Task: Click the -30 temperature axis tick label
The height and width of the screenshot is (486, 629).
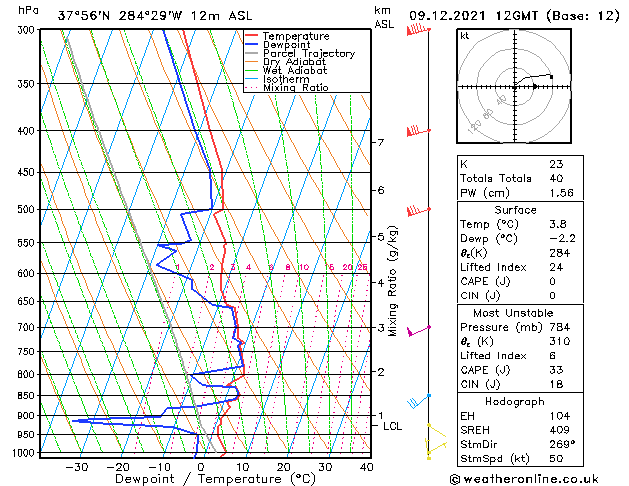Action: tap(77, 467)
